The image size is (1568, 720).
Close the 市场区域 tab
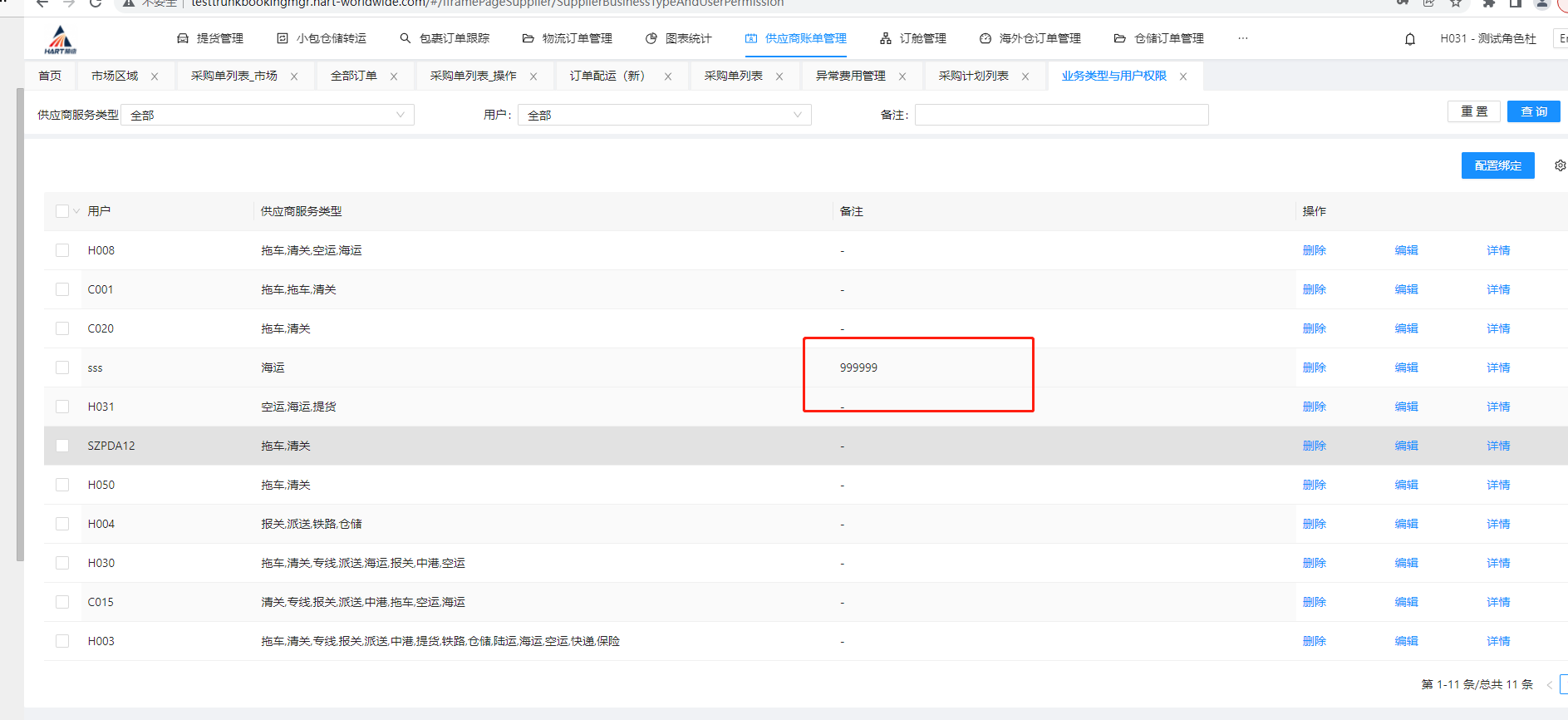(x=155, y=76)
